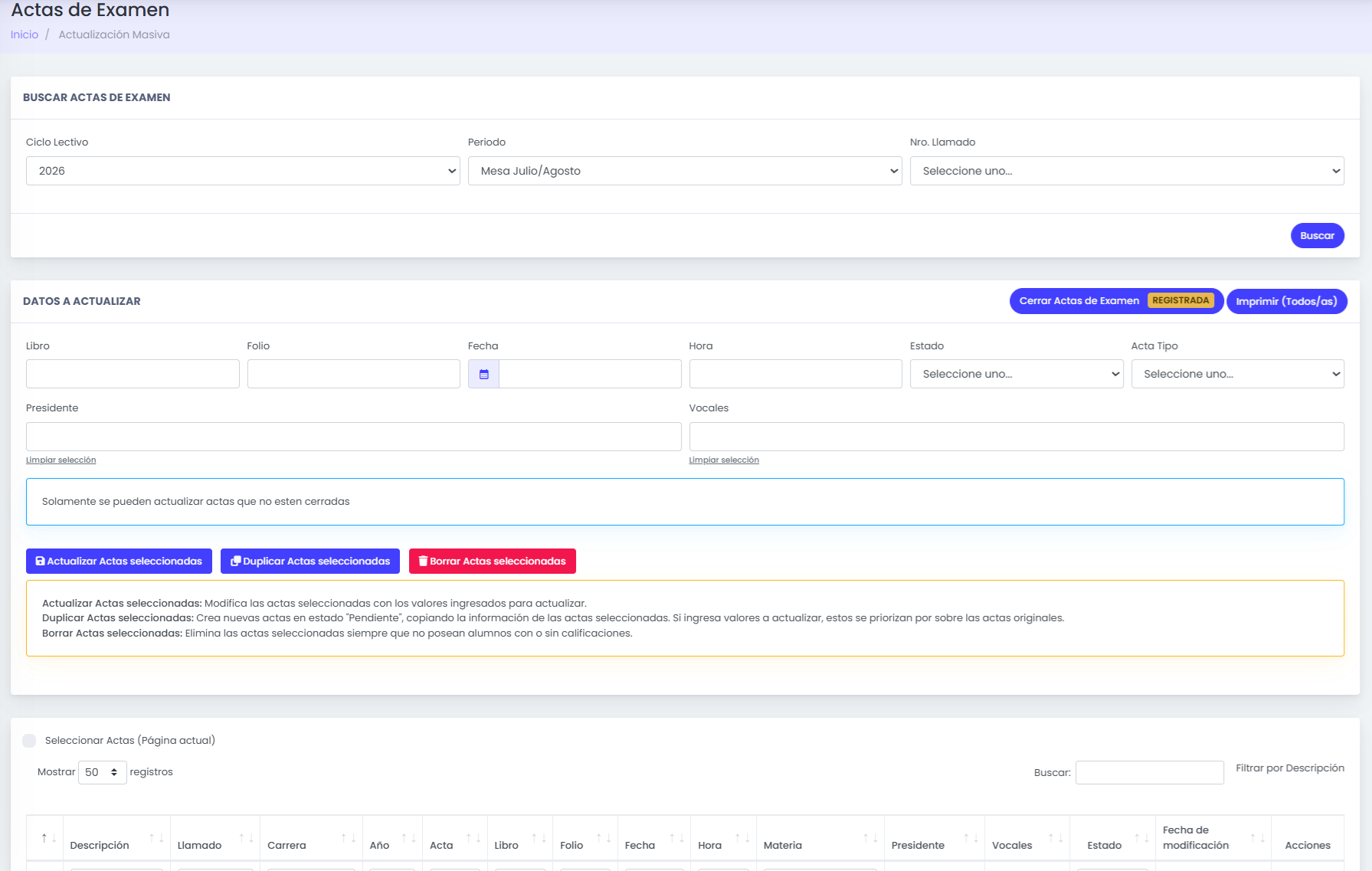Click sort arrows on Descripción column

[x=156, y=838]
